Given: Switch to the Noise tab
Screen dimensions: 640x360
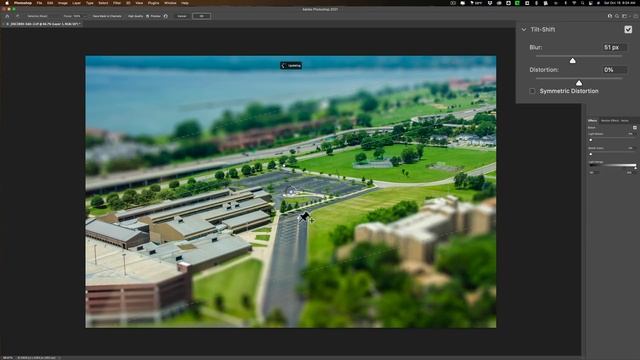Looking at the screenshot, I should [x=624, y=120].
